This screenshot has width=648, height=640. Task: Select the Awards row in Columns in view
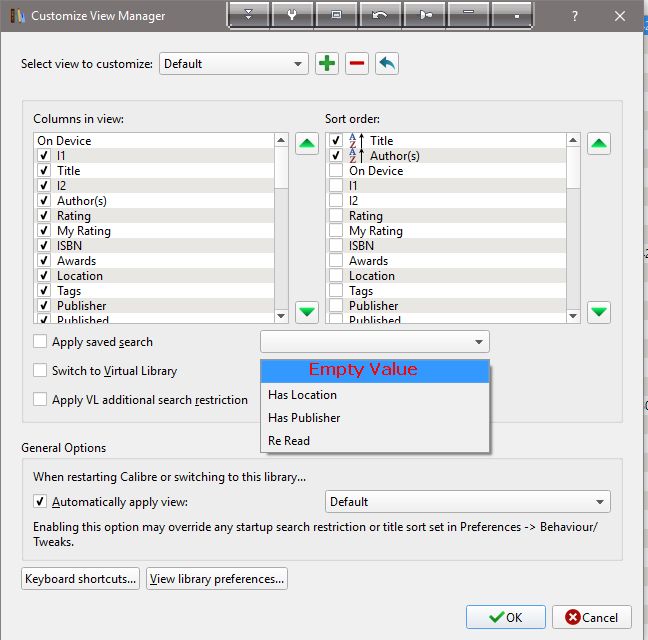(x=154, y=261)
